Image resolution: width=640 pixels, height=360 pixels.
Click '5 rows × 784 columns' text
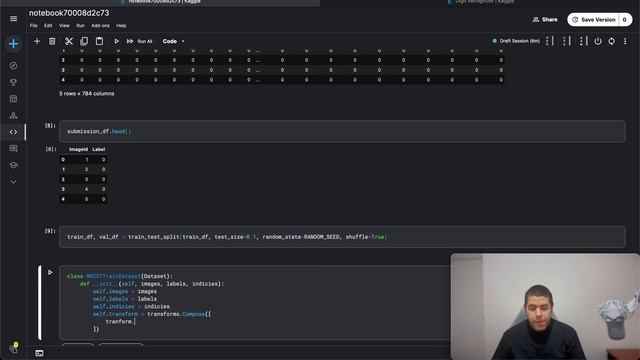[x=87, y=93]
